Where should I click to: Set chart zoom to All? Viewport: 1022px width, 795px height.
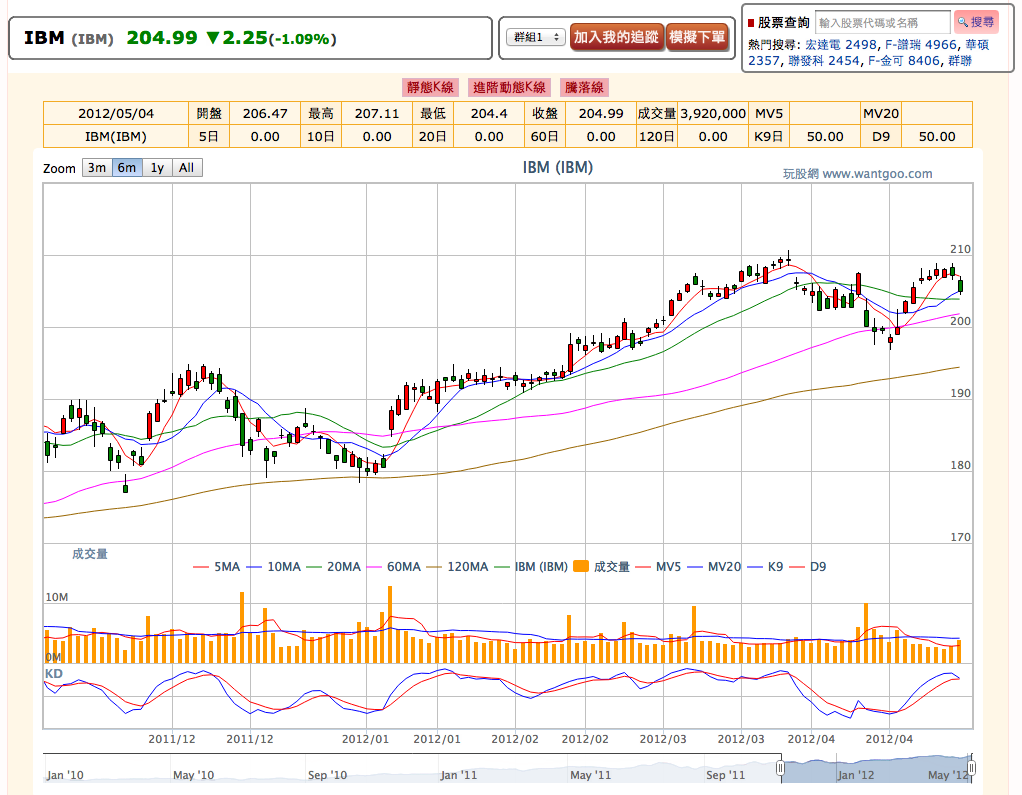click(187, 167)
